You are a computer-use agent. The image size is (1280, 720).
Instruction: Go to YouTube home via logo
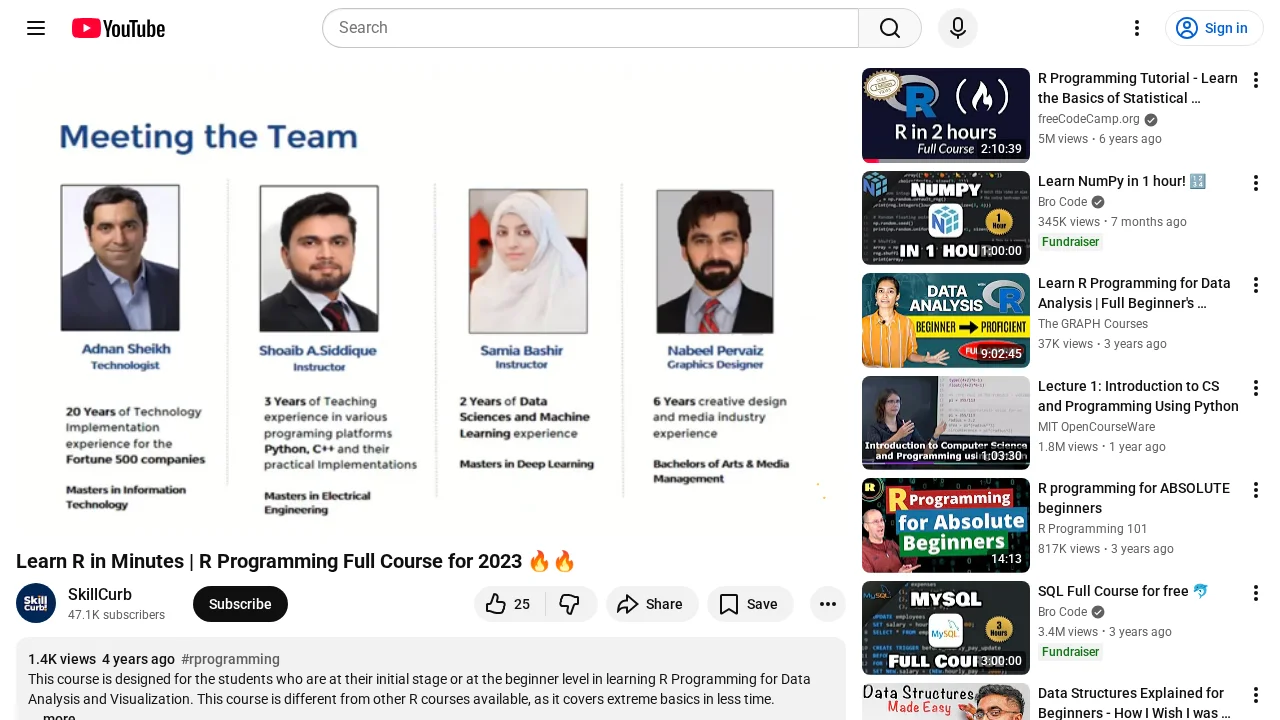click(118, 28)
